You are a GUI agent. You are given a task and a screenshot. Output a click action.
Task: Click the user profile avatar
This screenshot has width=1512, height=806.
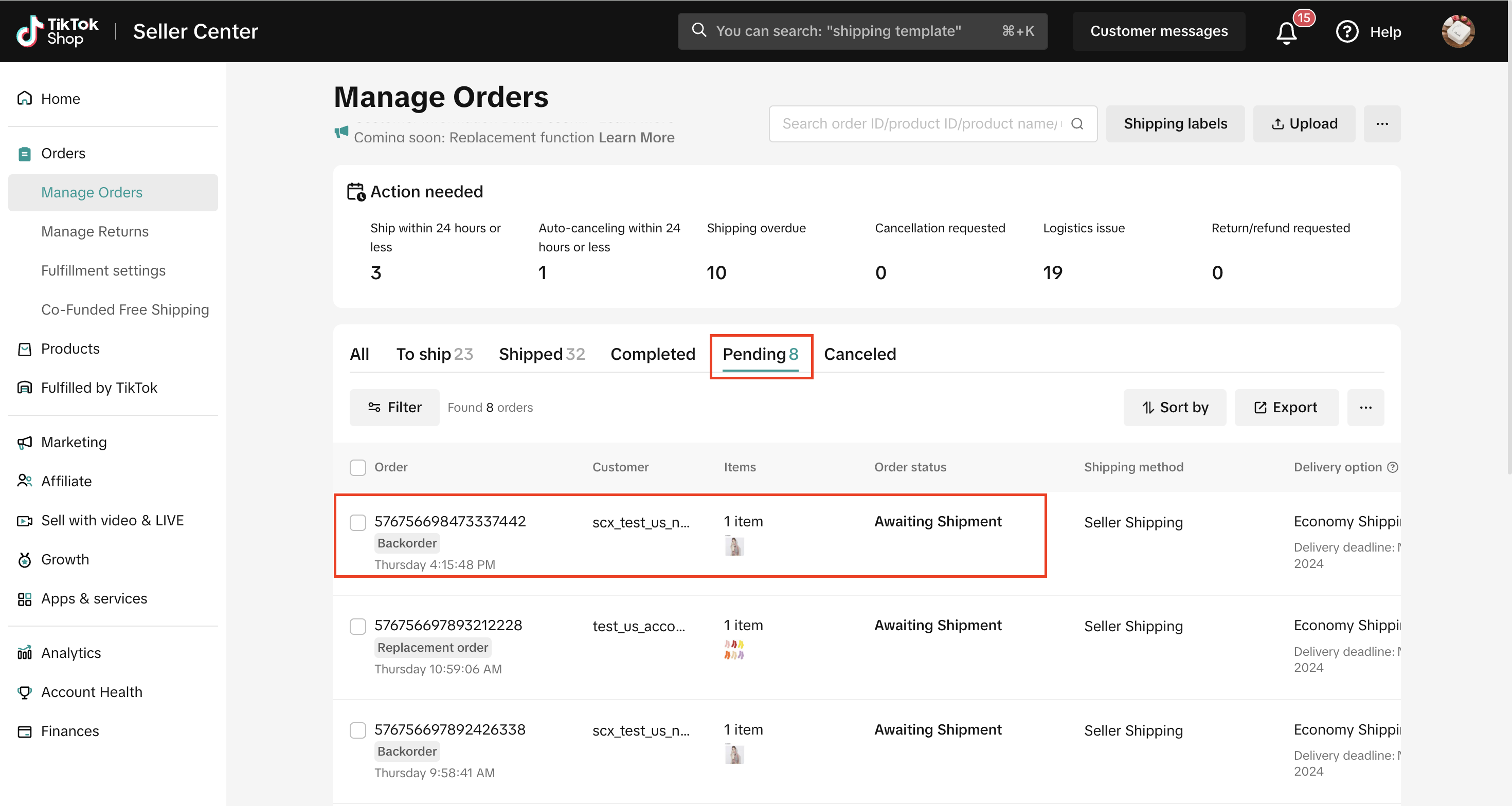[x=1457, y=31]
